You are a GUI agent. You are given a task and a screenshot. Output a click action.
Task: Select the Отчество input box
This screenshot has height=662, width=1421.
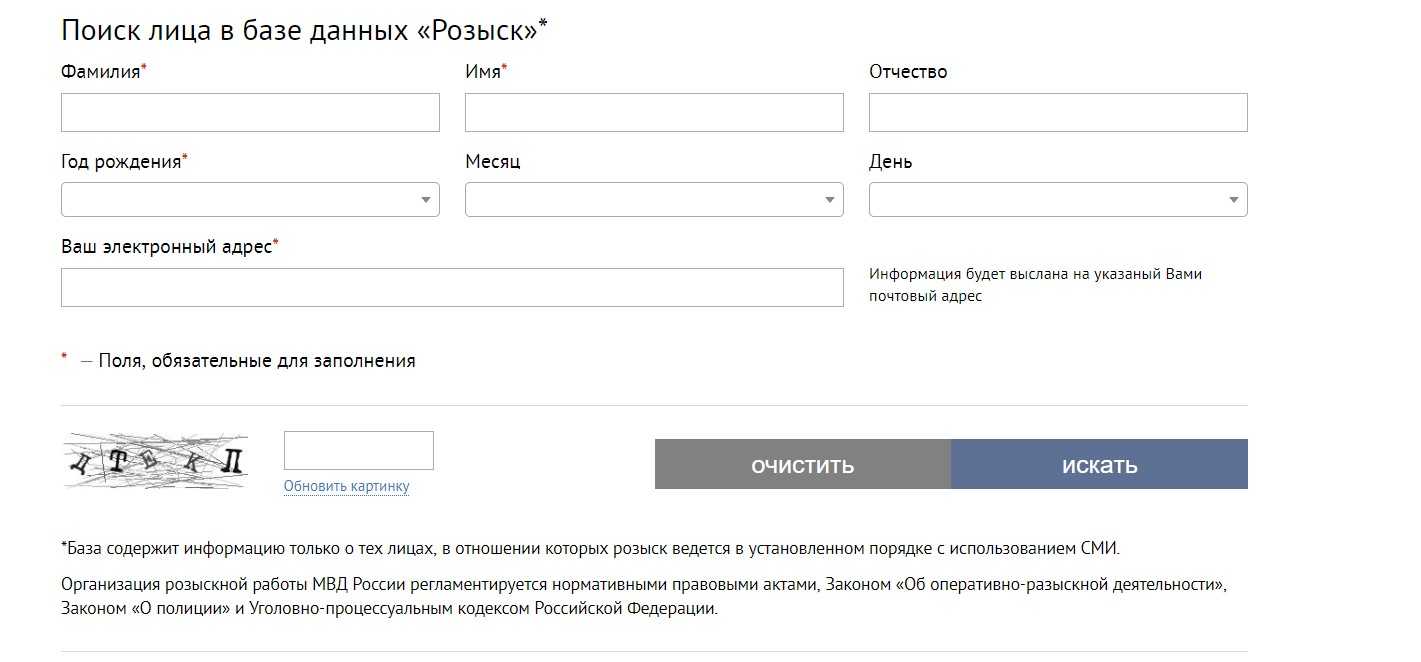1058,113
